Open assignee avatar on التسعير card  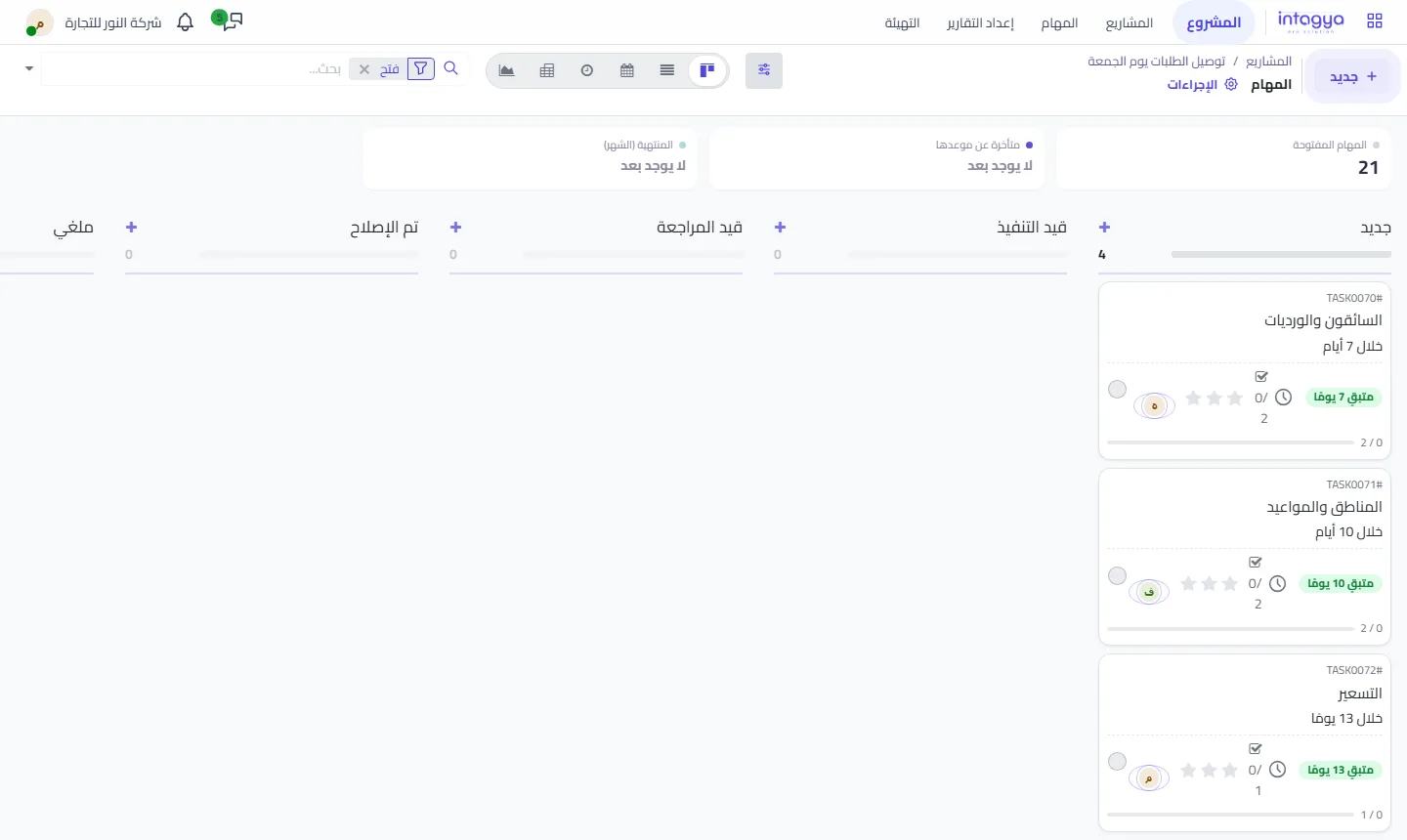tap(1149, 778)
